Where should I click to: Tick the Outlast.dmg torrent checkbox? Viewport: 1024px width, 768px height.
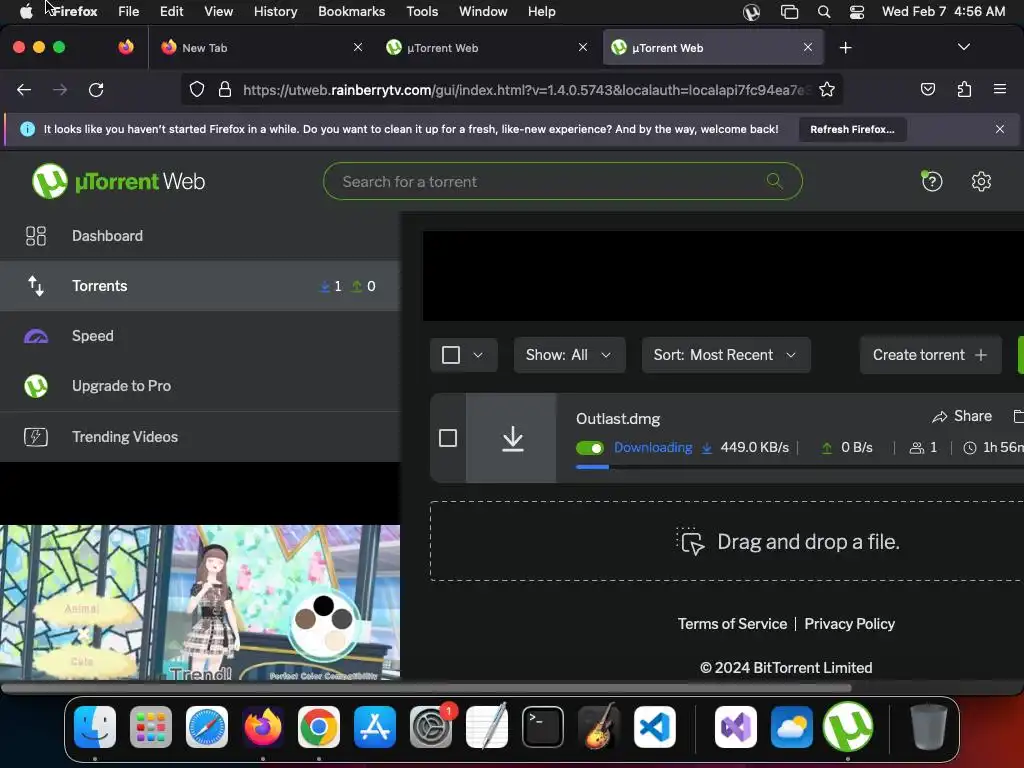(448, 438)
